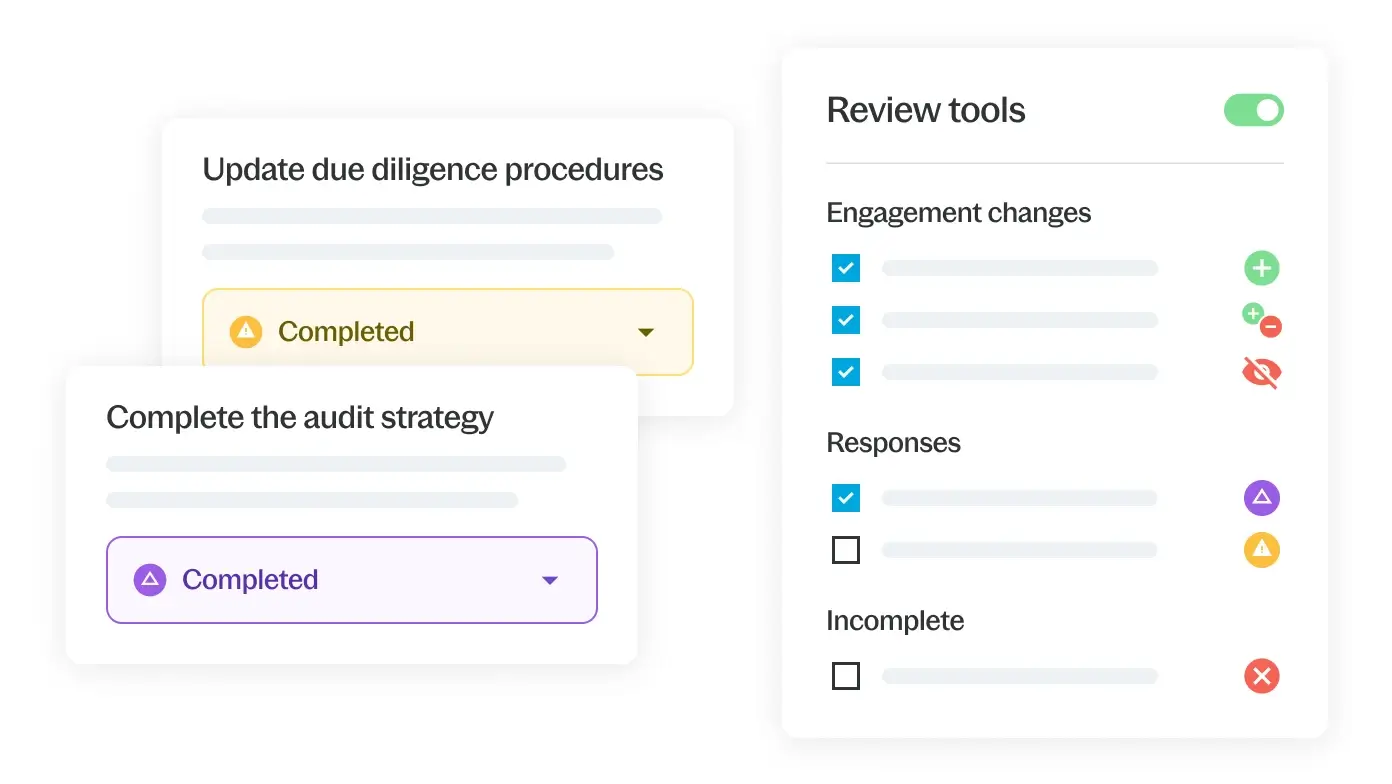Viewport: 1392px width, 784px height.
Task: Click the purple triangle icon under Responses
Action: coord(1262,497)
